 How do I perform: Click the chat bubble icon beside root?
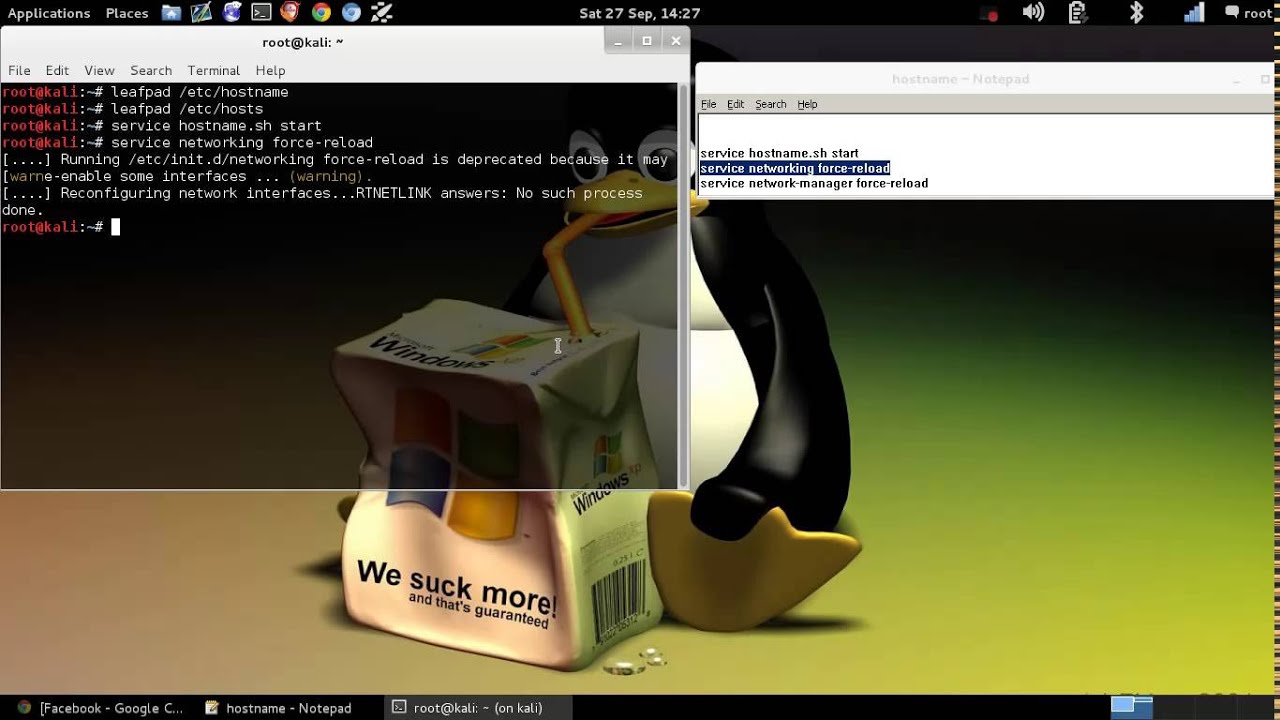[x=1232, y=13]
